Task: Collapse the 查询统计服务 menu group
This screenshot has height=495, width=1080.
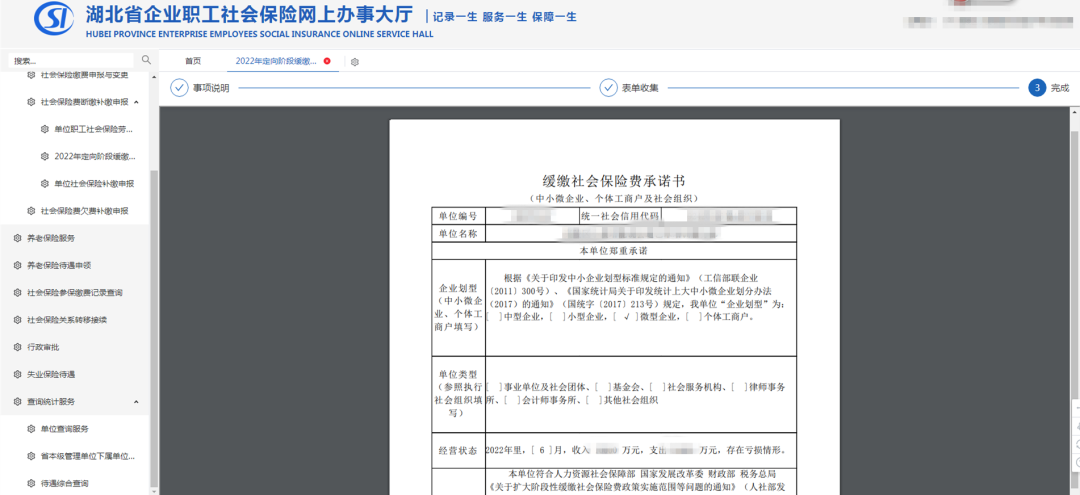Action: [136, 402]
